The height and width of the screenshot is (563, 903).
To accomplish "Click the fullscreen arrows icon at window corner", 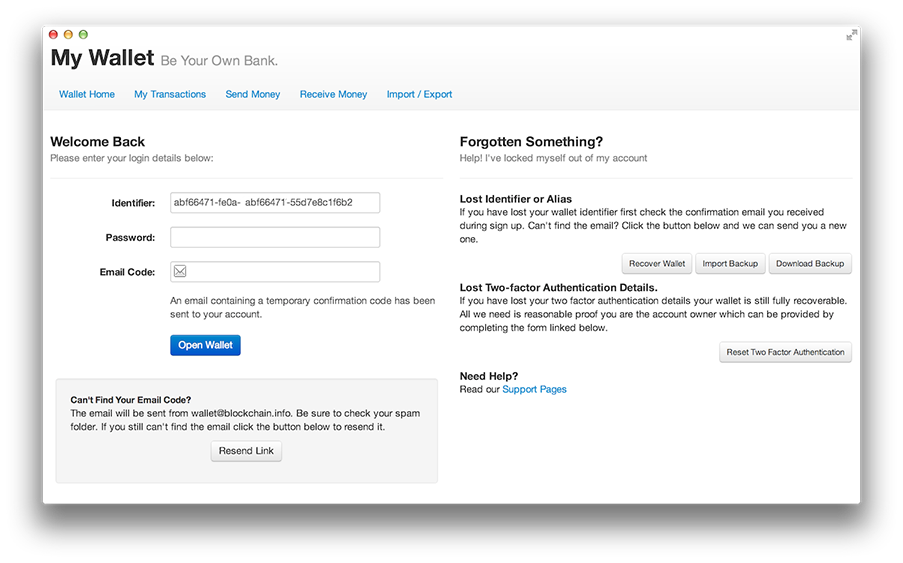I will click(x=851, y=36).
